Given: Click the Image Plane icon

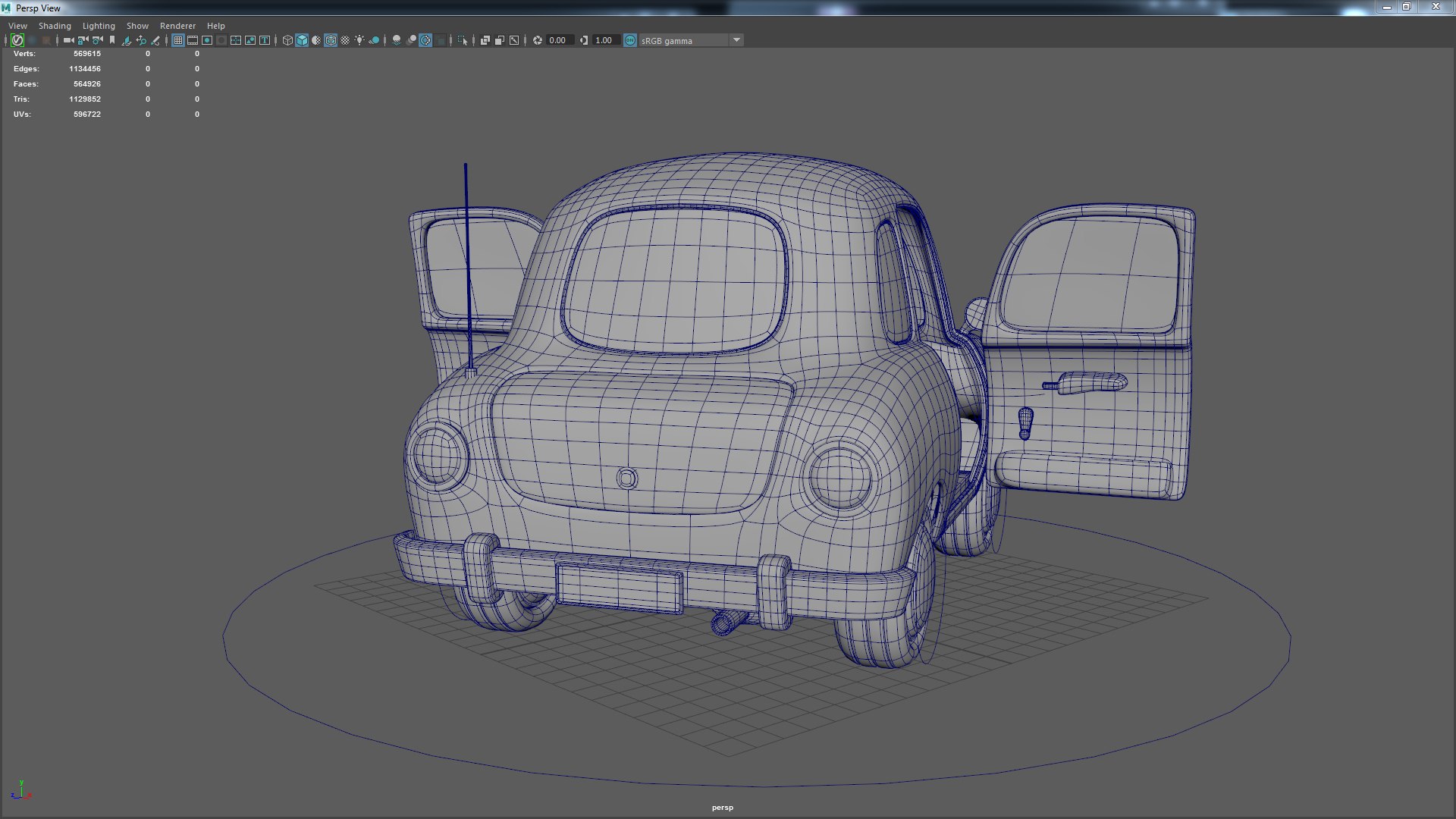Looking at the screenshot, I should tap(126, 40).
